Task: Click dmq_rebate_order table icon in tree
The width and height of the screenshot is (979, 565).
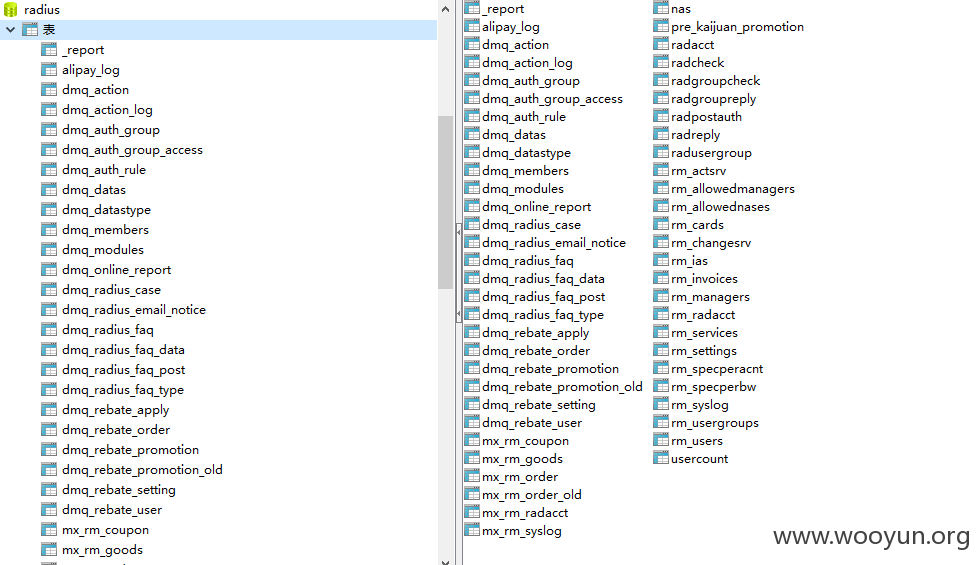Action: pos(49,429)
